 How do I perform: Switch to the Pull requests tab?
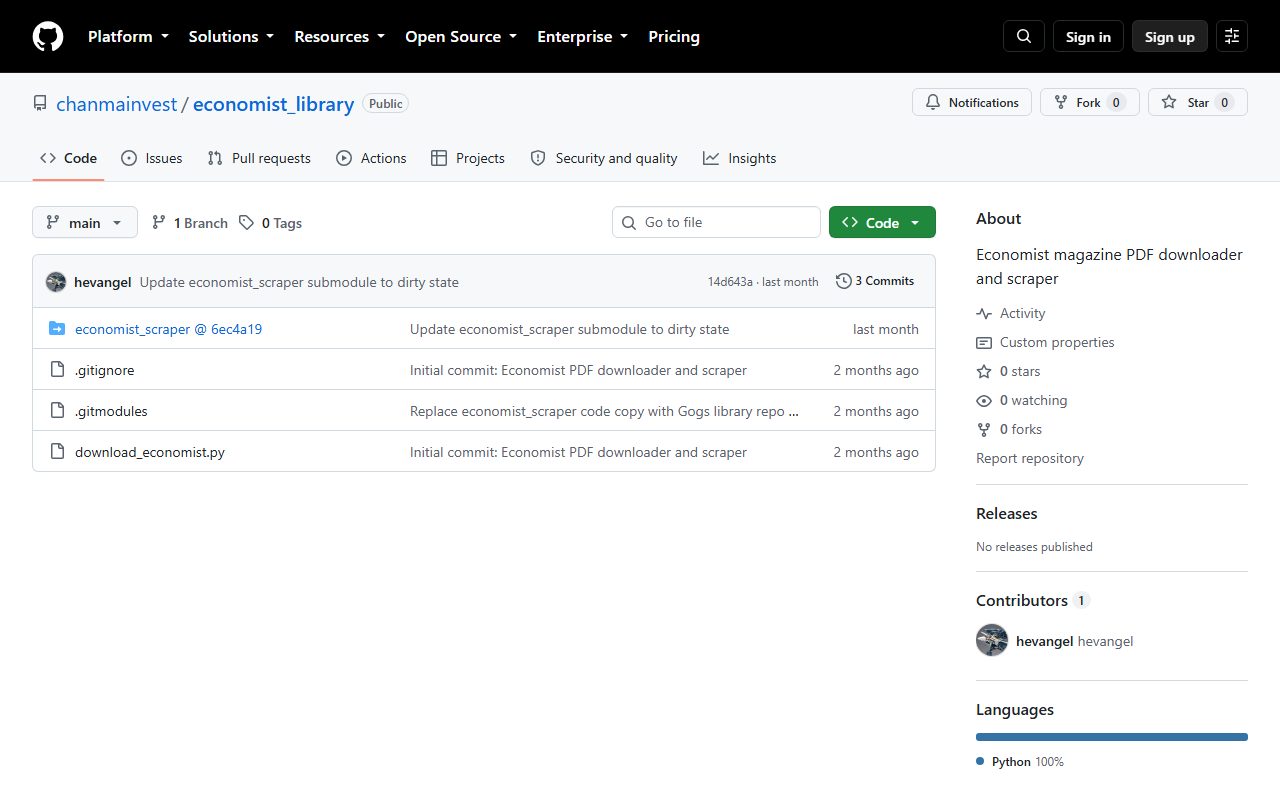pyautogui.click(x=259, y=158)
